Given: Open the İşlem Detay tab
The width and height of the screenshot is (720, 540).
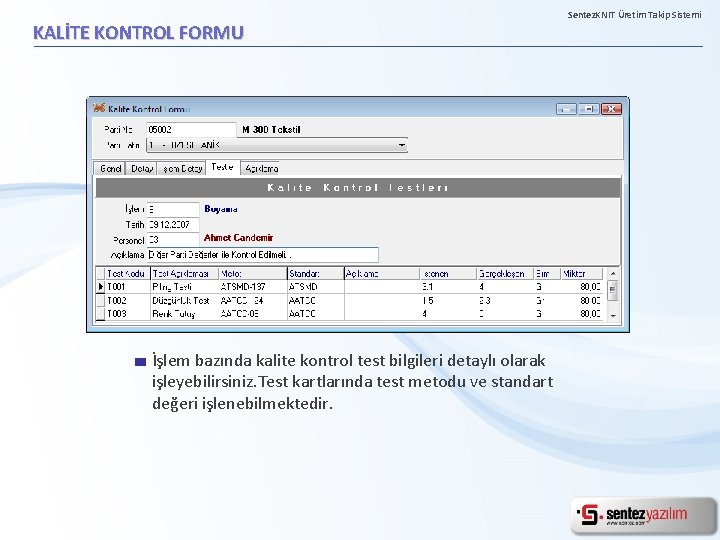Looking at the screenshot, I should pyautogui.click(x=182, y=169).
